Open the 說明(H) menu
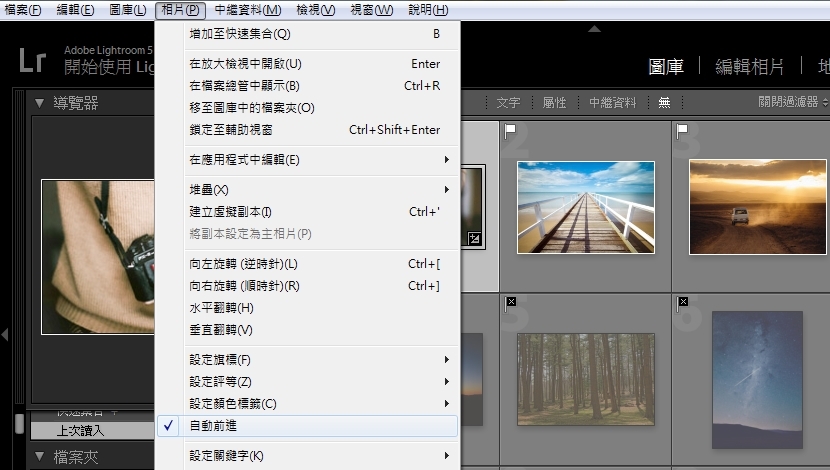This screenshot has height=470, width=830. pyautogui.click(x=428, y=10)
